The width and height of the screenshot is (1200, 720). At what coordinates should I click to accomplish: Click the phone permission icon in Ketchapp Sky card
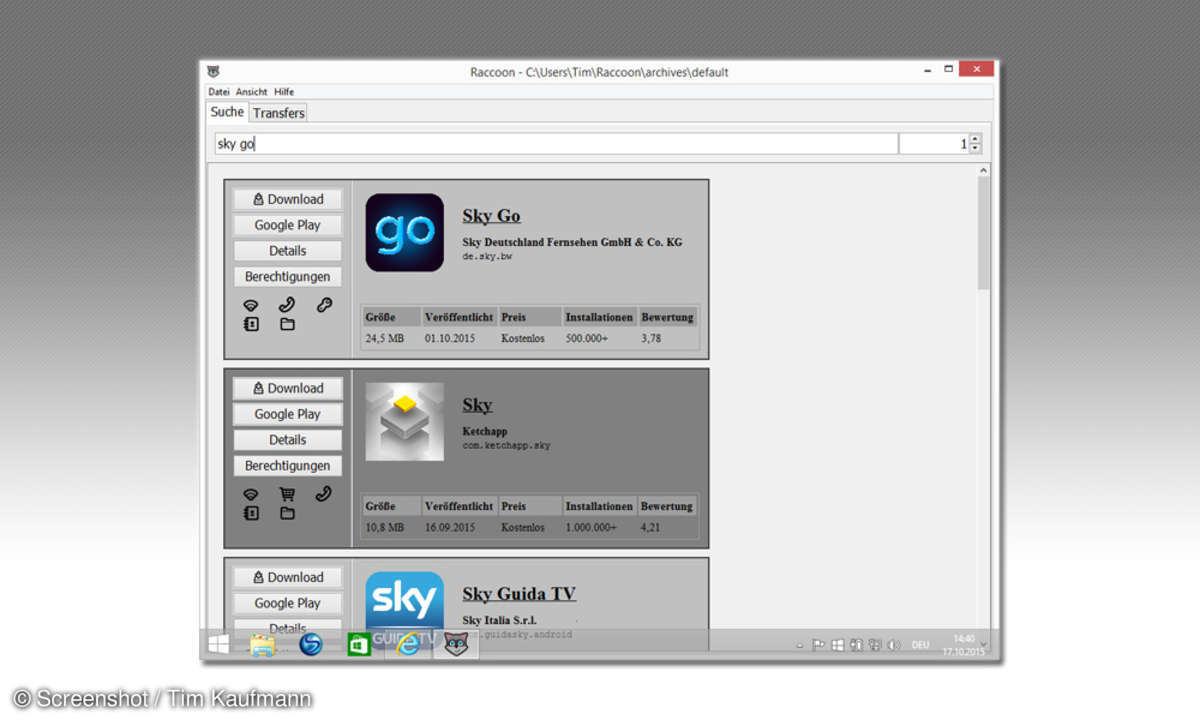324,494
